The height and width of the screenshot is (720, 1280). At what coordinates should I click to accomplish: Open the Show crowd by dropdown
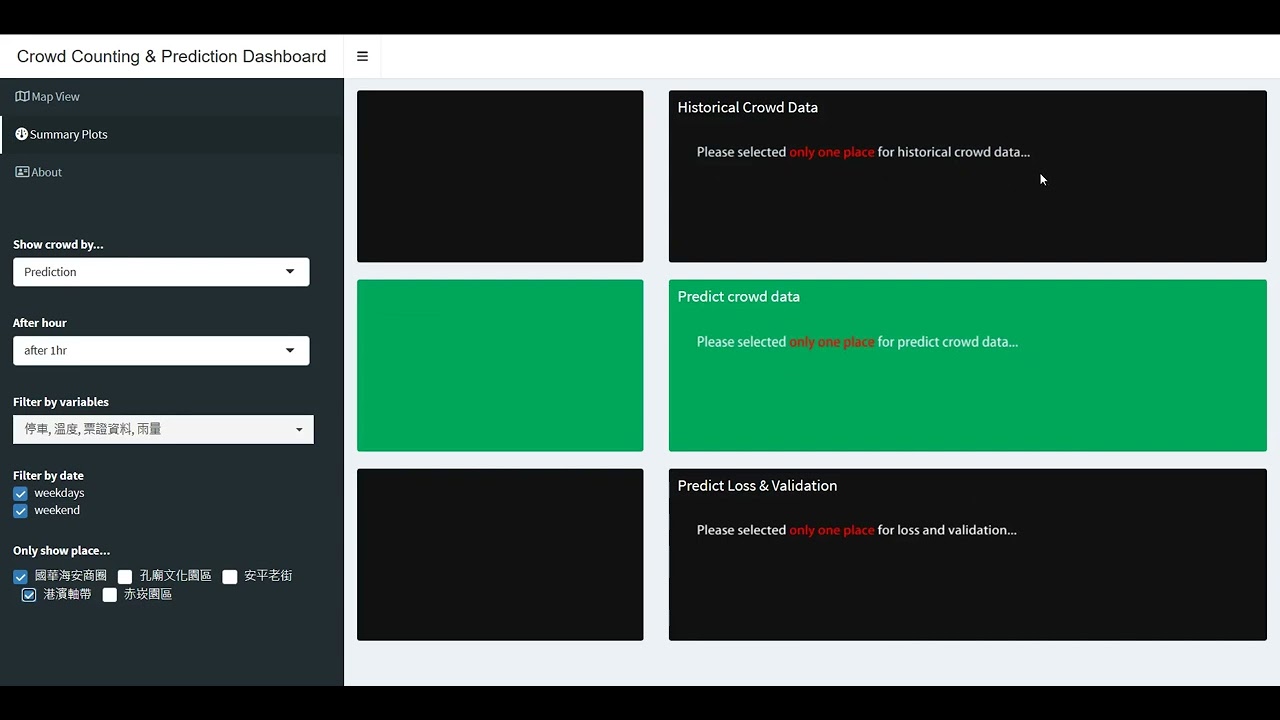click(161, 272)
